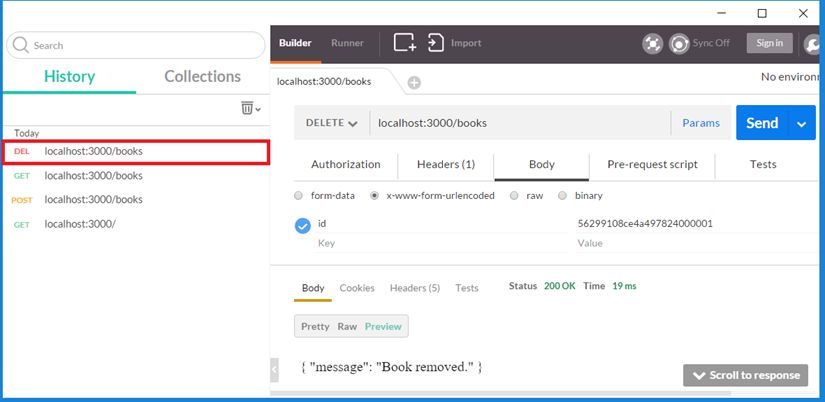Image resolution: width=825 pixels, height=402 pixels.
Task: Select the Pre-request script tab
Action: [652, 165]
